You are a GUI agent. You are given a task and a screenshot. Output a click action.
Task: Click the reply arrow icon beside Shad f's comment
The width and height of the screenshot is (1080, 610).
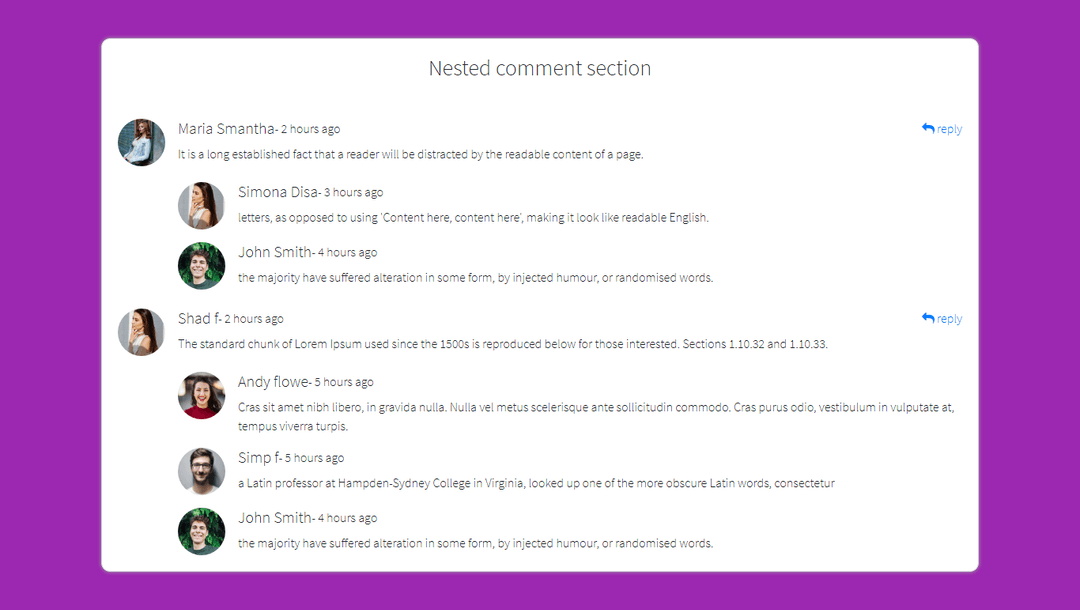[x=928, y=318]
